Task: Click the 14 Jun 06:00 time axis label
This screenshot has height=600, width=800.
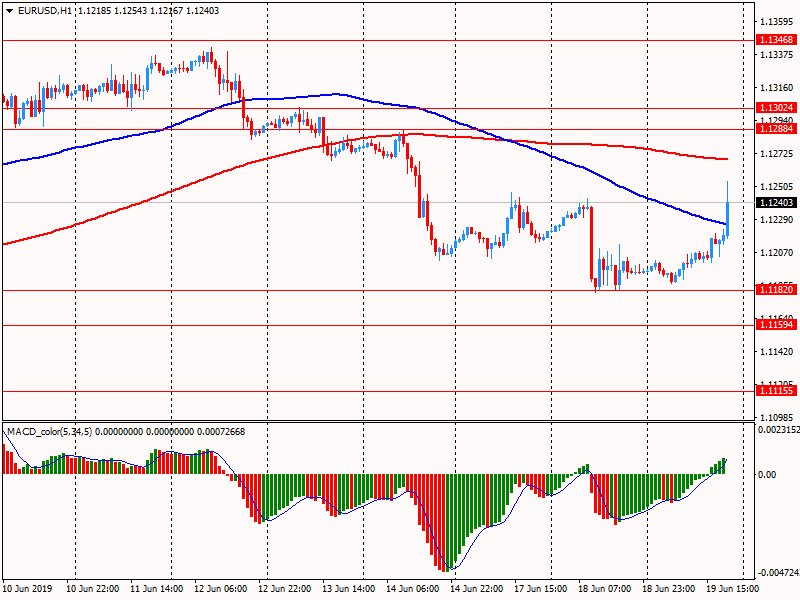Action: pyautogui.click(x=412, y=589)
